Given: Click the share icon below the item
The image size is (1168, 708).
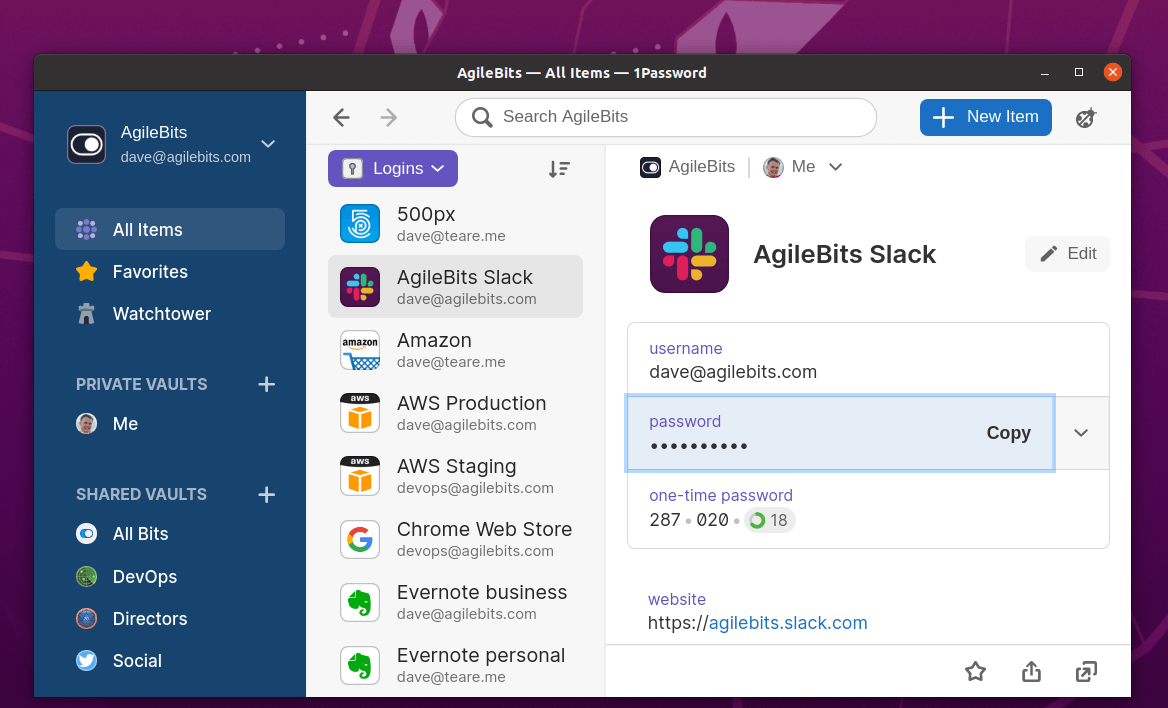Looking at the screenshot, I should click(1031, 671).
